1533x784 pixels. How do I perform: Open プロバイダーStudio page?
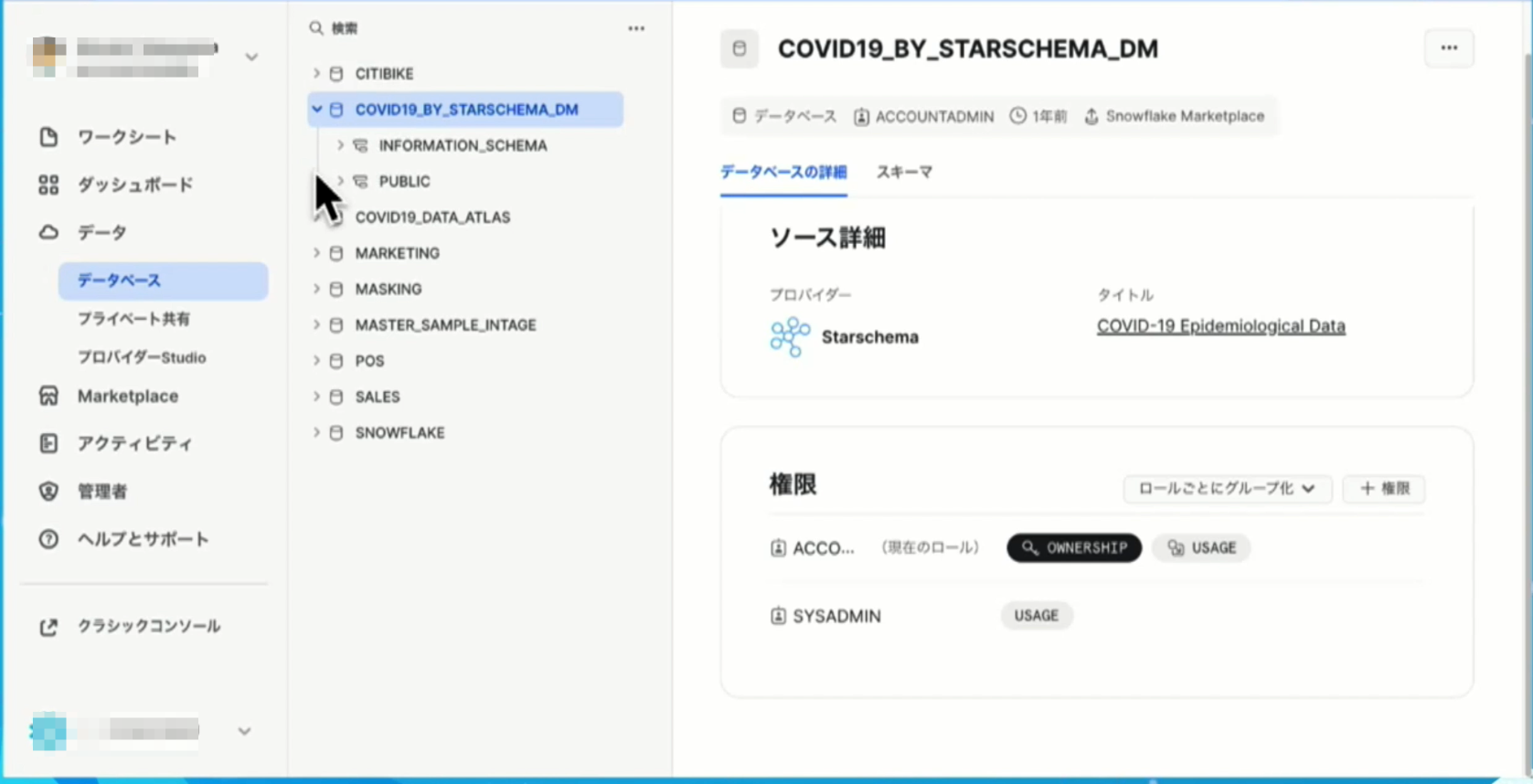coord(142,357)
